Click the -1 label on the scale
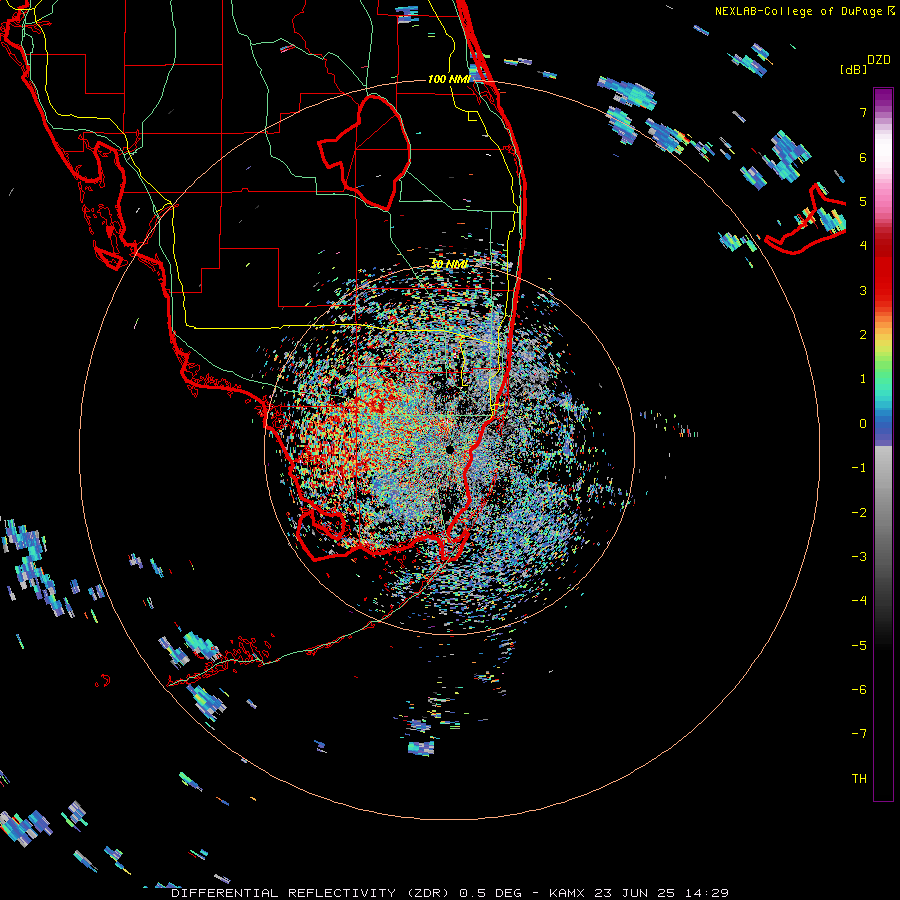This screenshot has height=900, width=900. pos(859,468)
